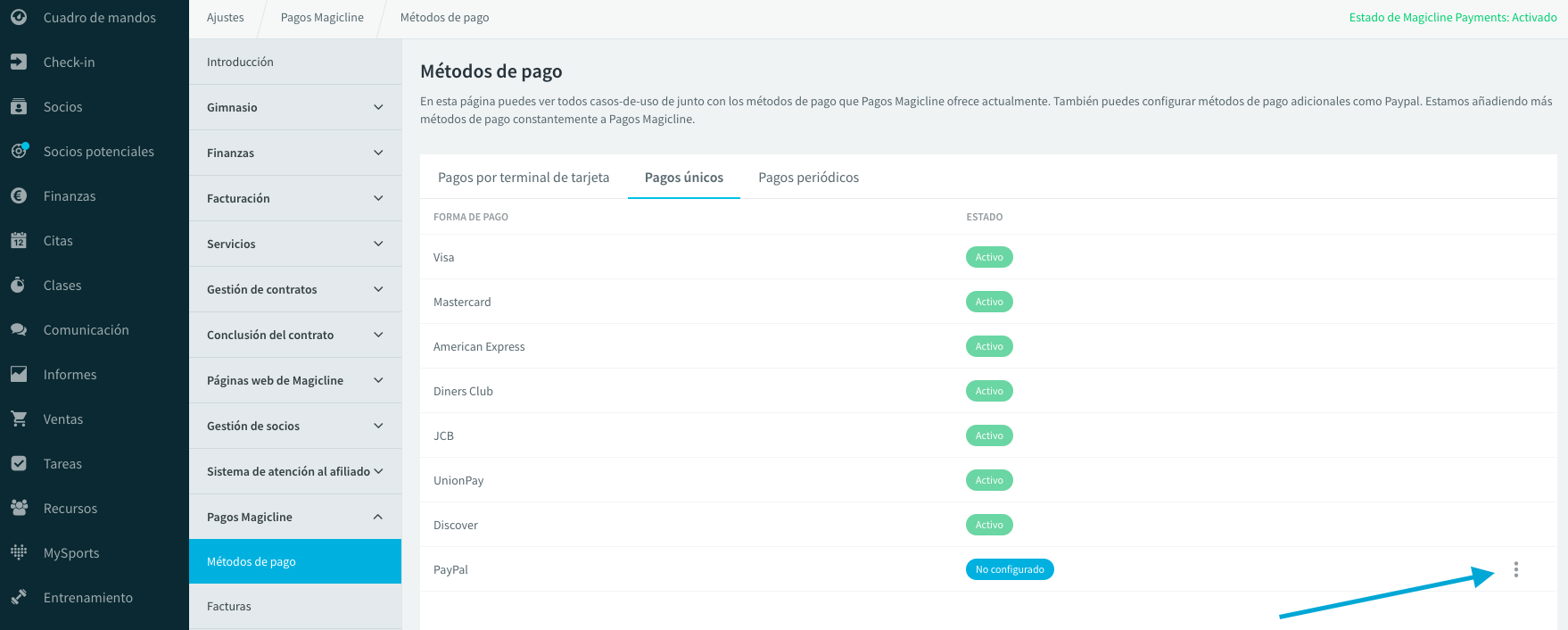Expand the Gimnasio settings section
This screenshot has width=1568, height=630.
(295, 107)
